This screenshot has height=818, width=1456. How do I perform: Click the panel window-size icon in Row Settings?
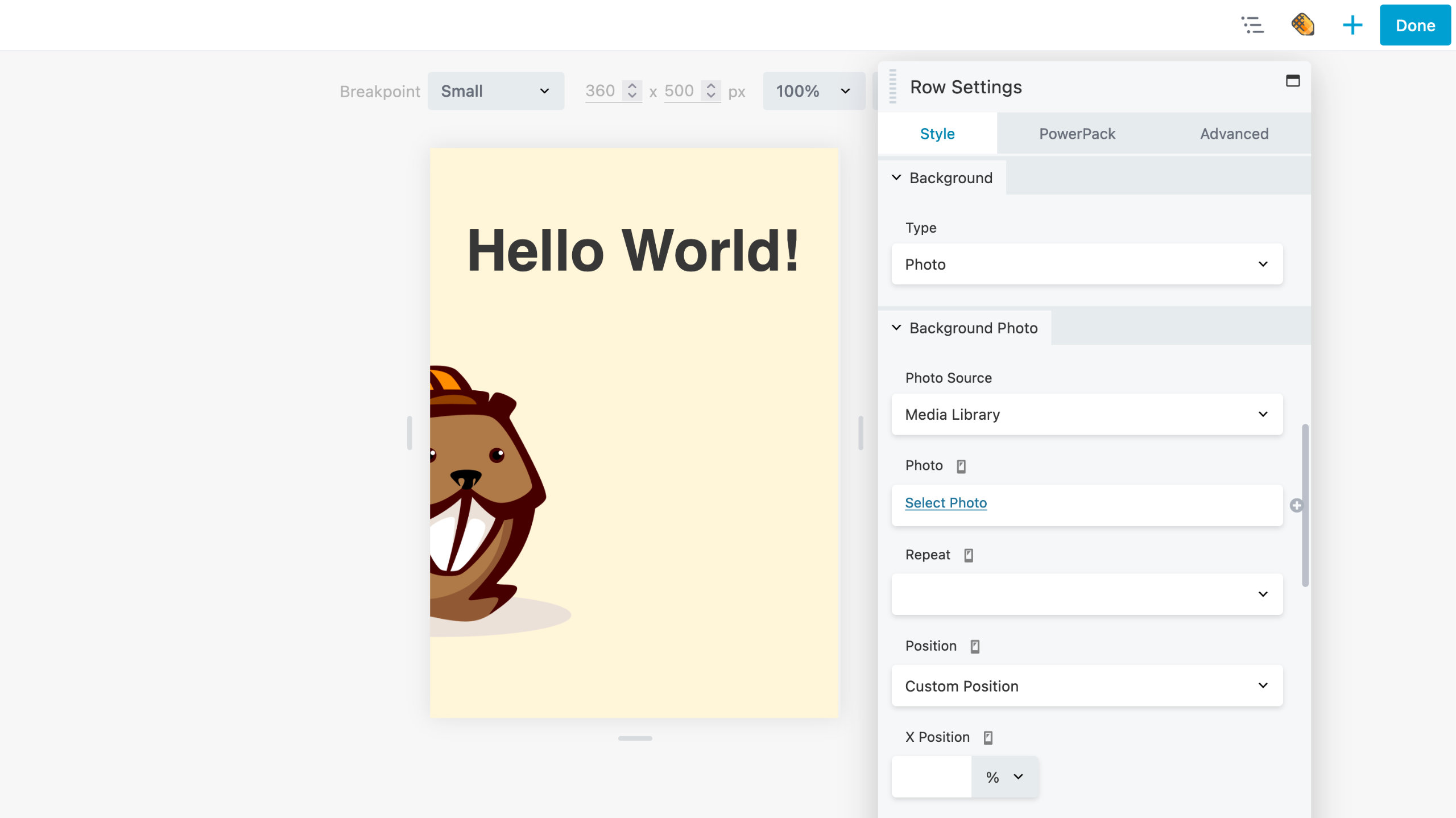click(x=1292, y=81)
